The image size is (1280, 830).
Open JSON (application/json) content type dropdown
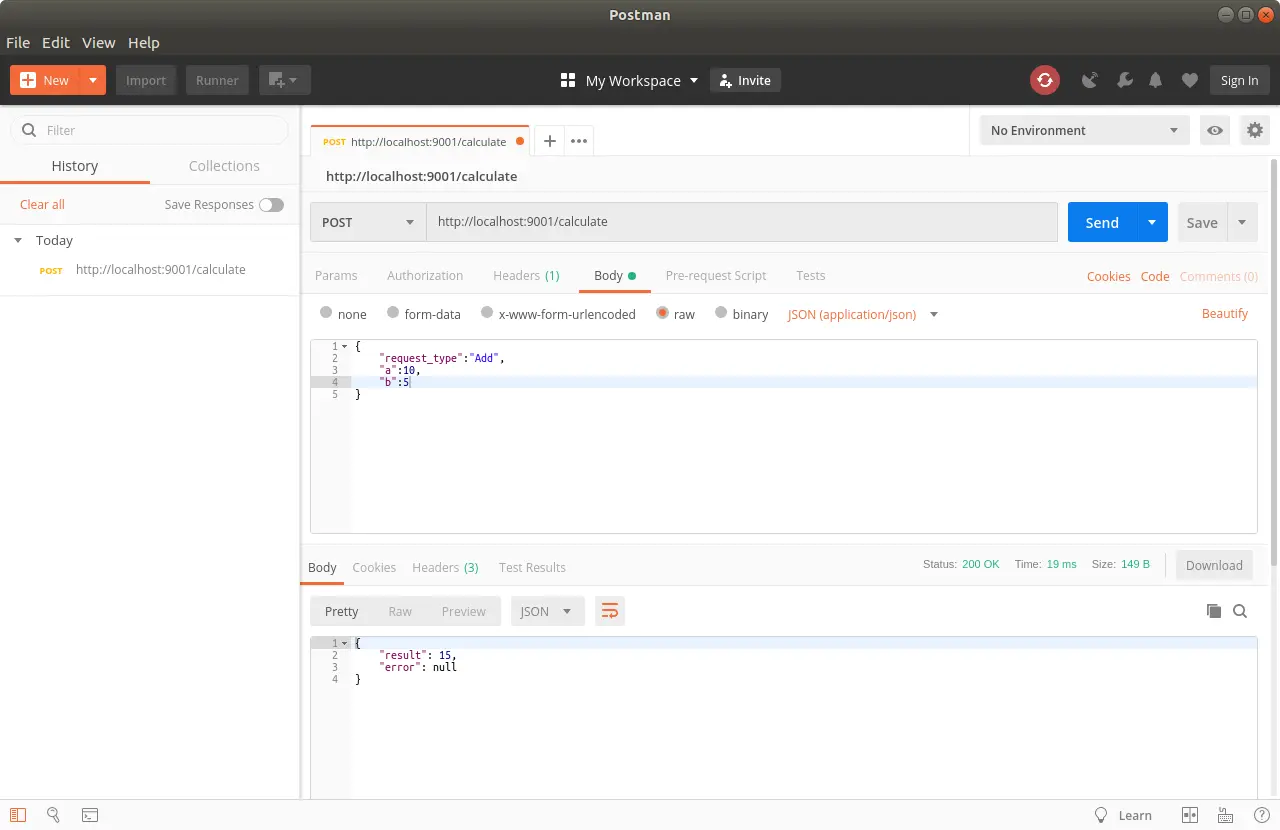(863, 314)
